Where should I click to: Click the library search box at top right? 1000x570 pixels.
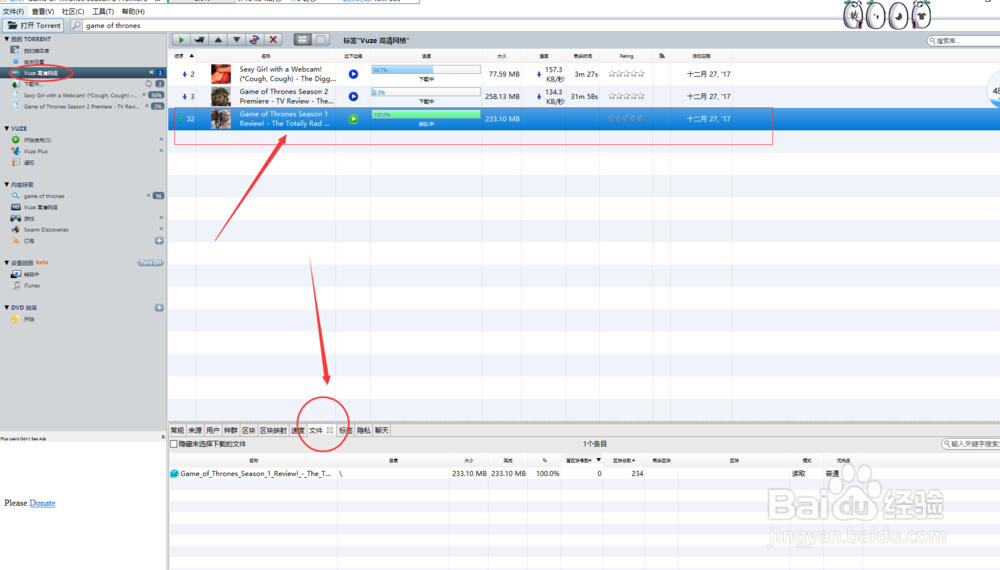click(x=964, y=41)
